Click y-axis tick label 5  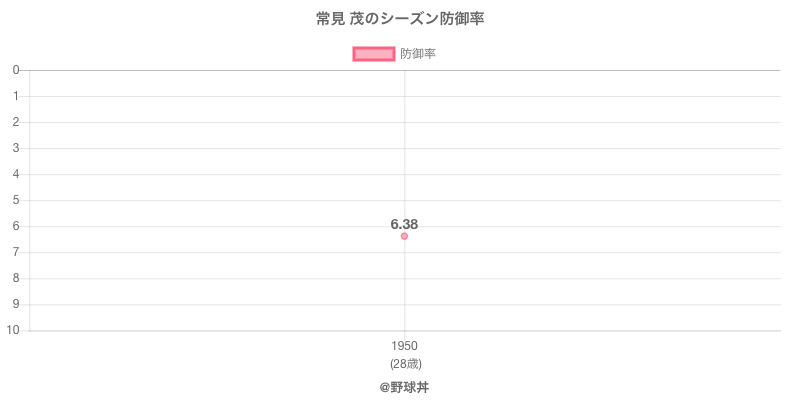pos(16,200)
